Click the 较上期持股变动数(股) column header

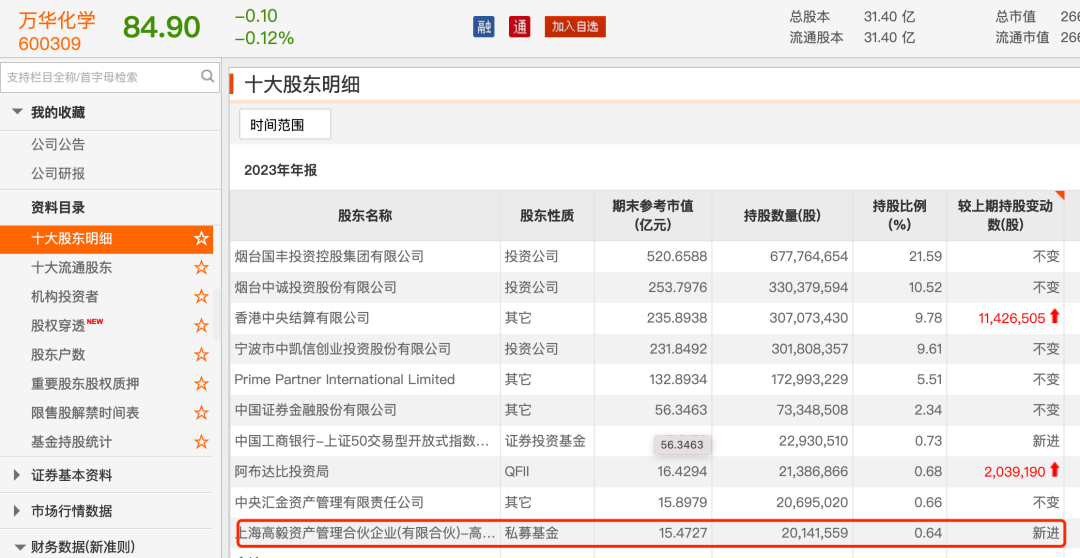coord(1006,216)
